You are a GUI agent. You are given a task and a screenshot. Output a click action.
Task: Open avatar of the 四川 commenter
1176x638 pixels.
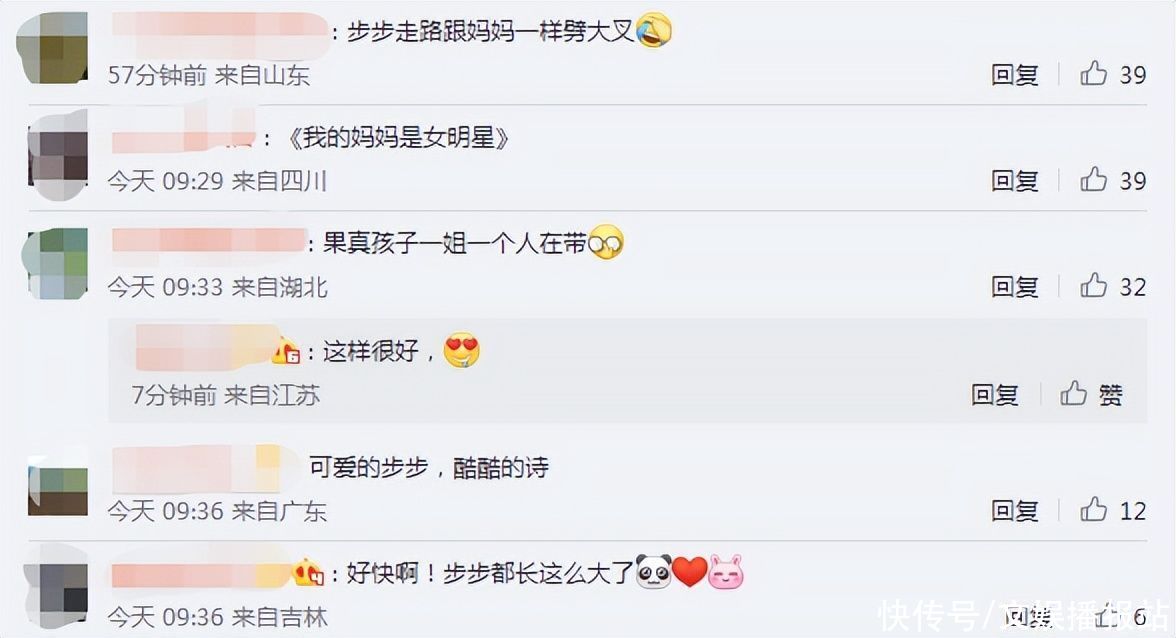[x=58, y=156]
